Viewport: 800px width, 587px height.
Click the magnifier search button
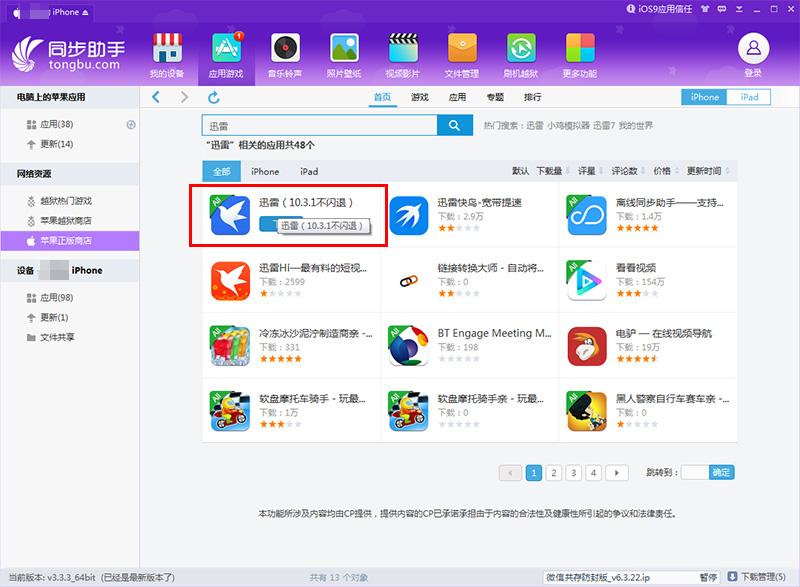point(455,125)
